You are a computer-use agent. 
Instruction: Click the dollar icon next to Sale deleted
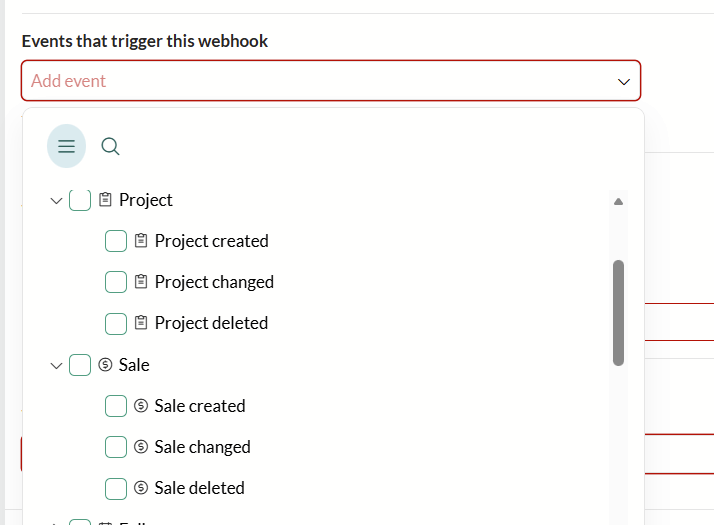141,488
